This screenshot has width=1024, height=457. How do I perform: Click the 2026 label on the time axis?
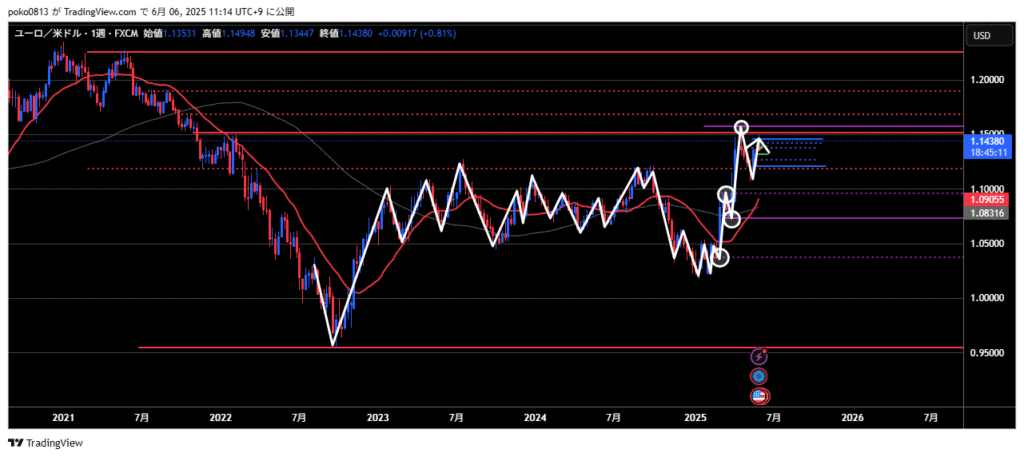(851, 415)
